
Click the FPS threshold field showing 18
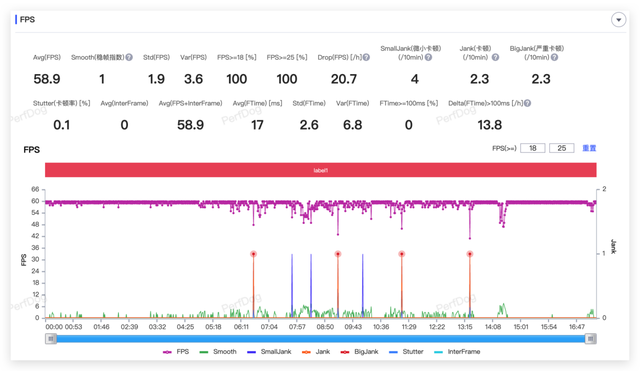pos(533,148)
